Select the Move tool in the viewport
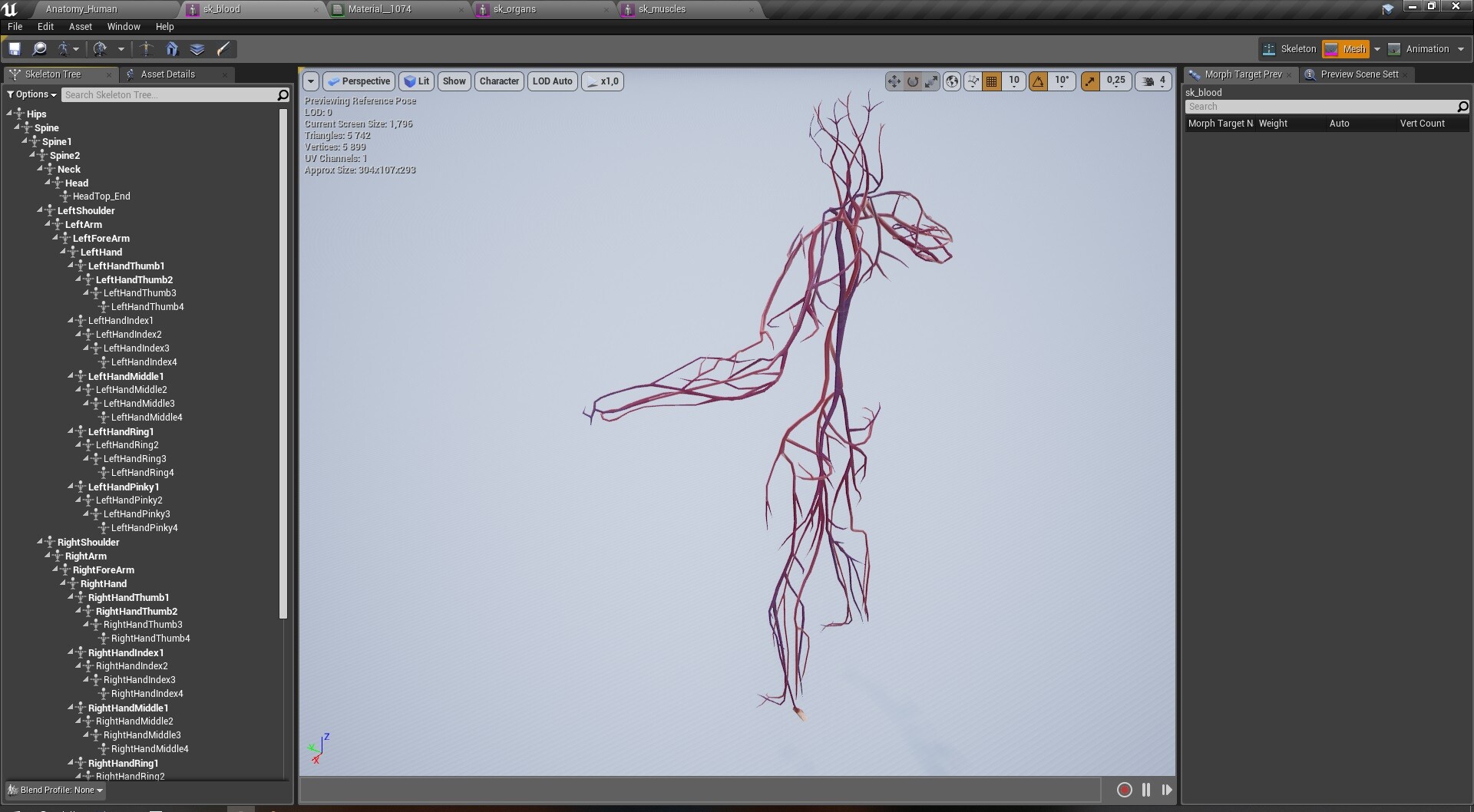 [x=893, y=81]
